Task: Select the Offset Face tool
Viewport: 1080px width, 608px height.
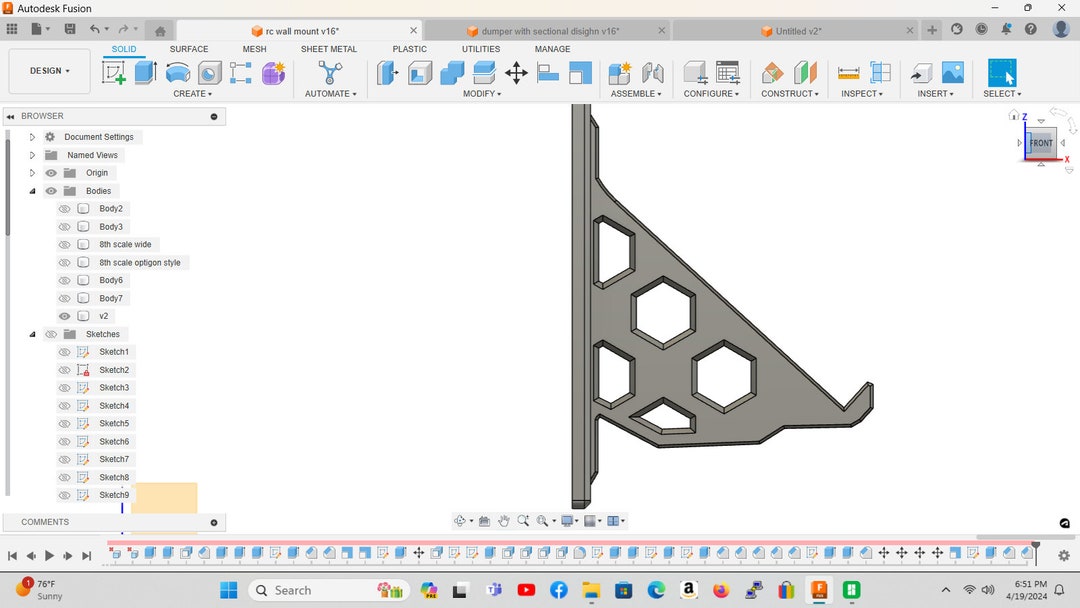Action: point(484,72)
